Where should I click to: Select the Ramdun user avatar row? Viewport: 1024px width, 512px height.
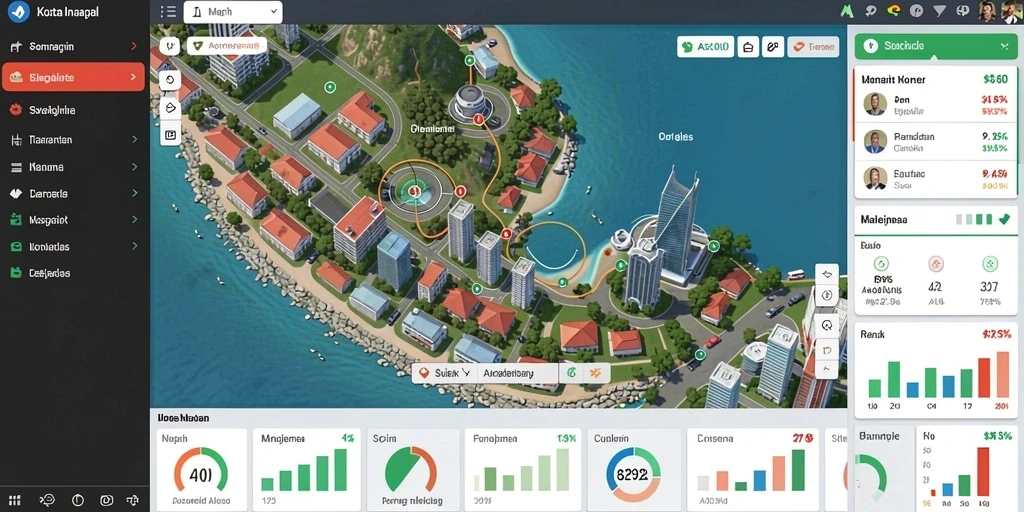pos(935,141)
